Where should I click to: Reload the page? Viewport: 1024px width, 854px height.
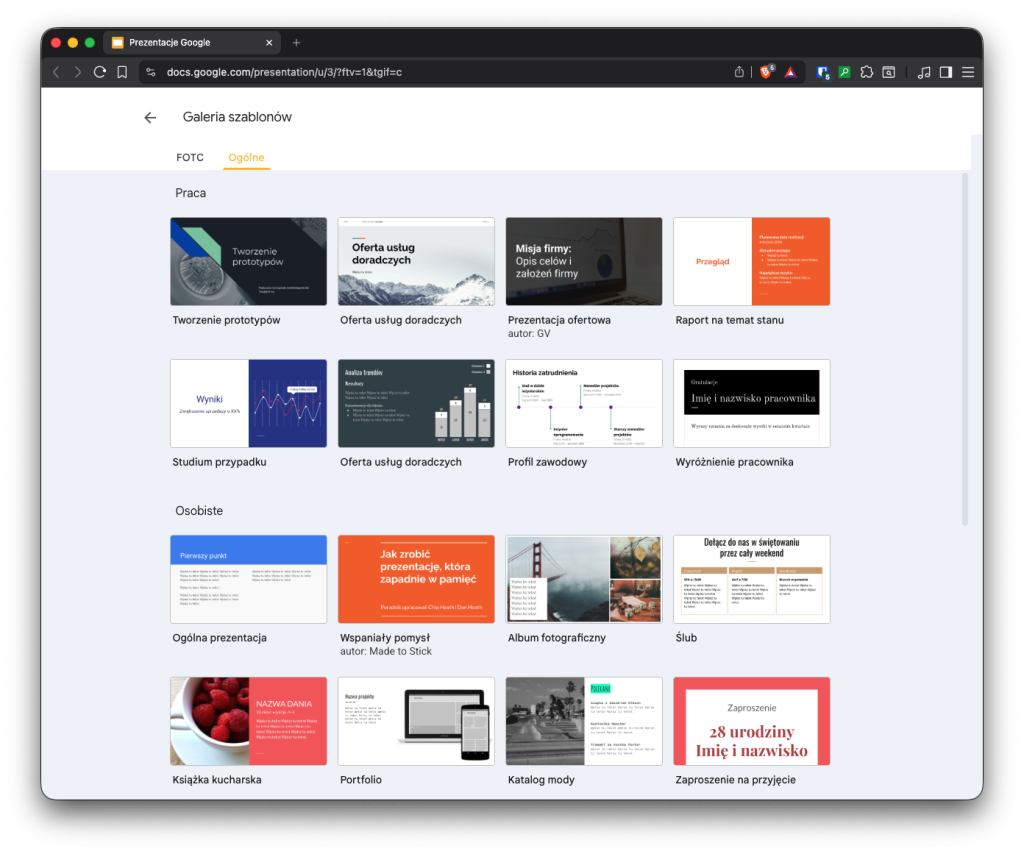click(x=100, y=72)
